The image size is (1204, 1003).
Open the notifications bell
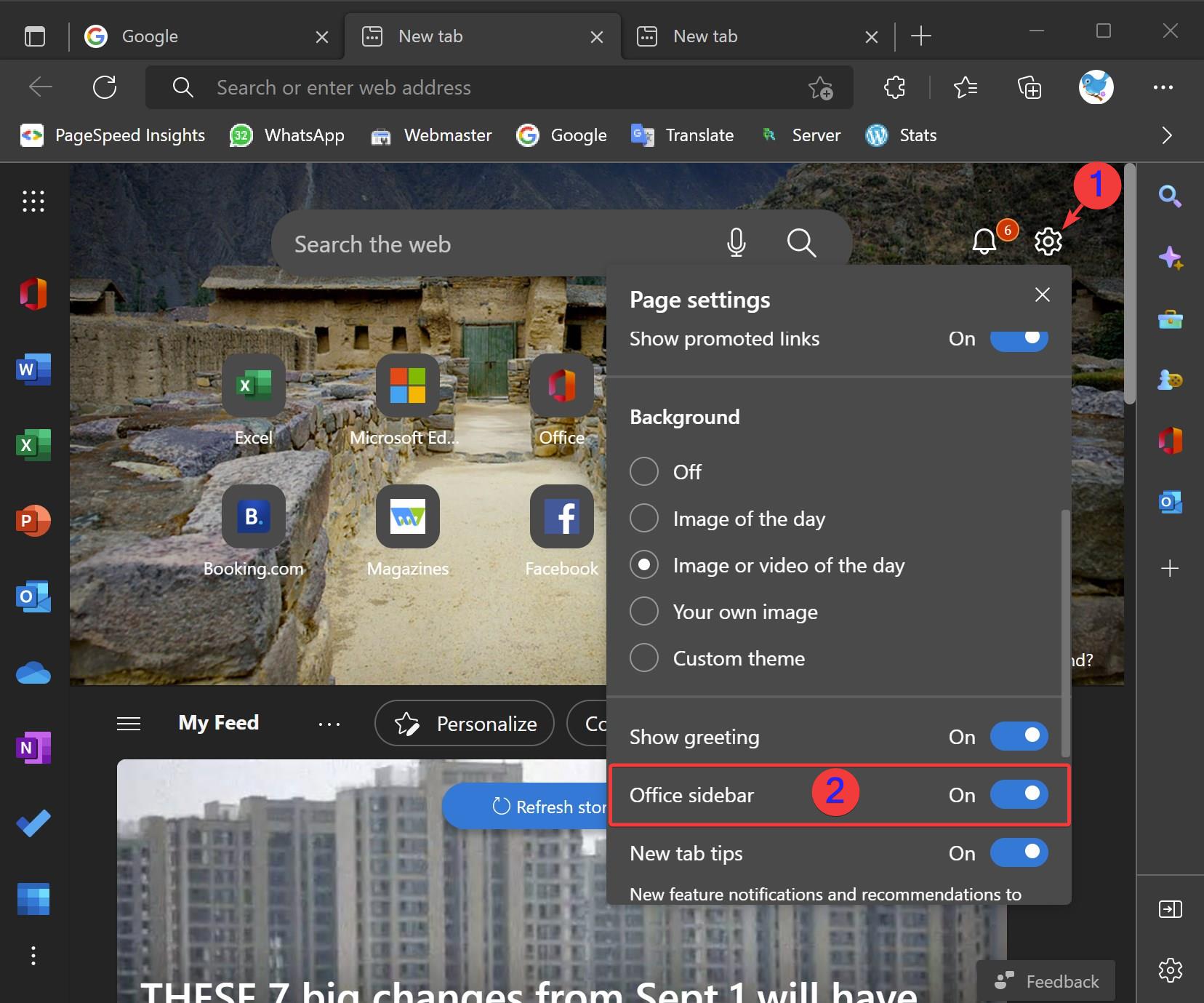click(985, 241)
